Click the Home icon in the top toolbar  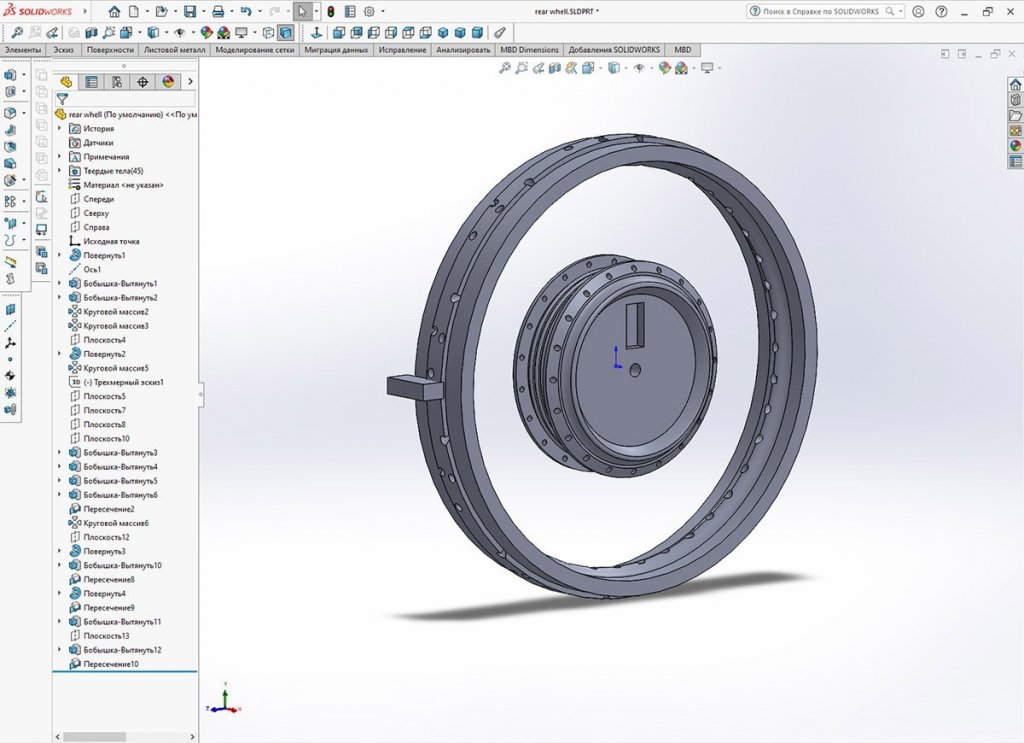point(114,12)
